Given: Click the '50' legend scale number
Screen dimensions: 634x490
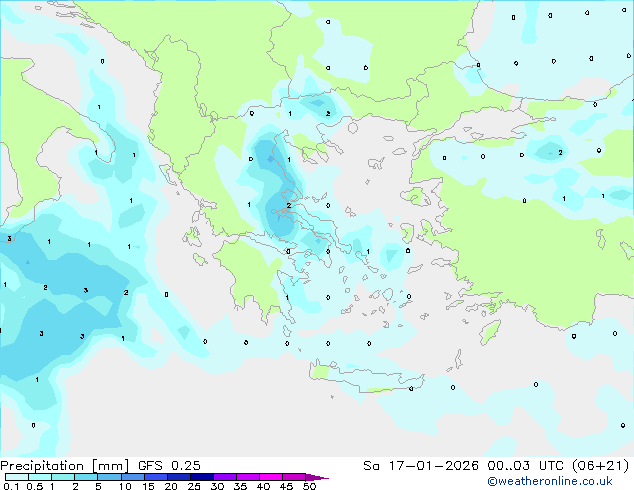Looking at the screenshot, I should click(x=309, y=486).
